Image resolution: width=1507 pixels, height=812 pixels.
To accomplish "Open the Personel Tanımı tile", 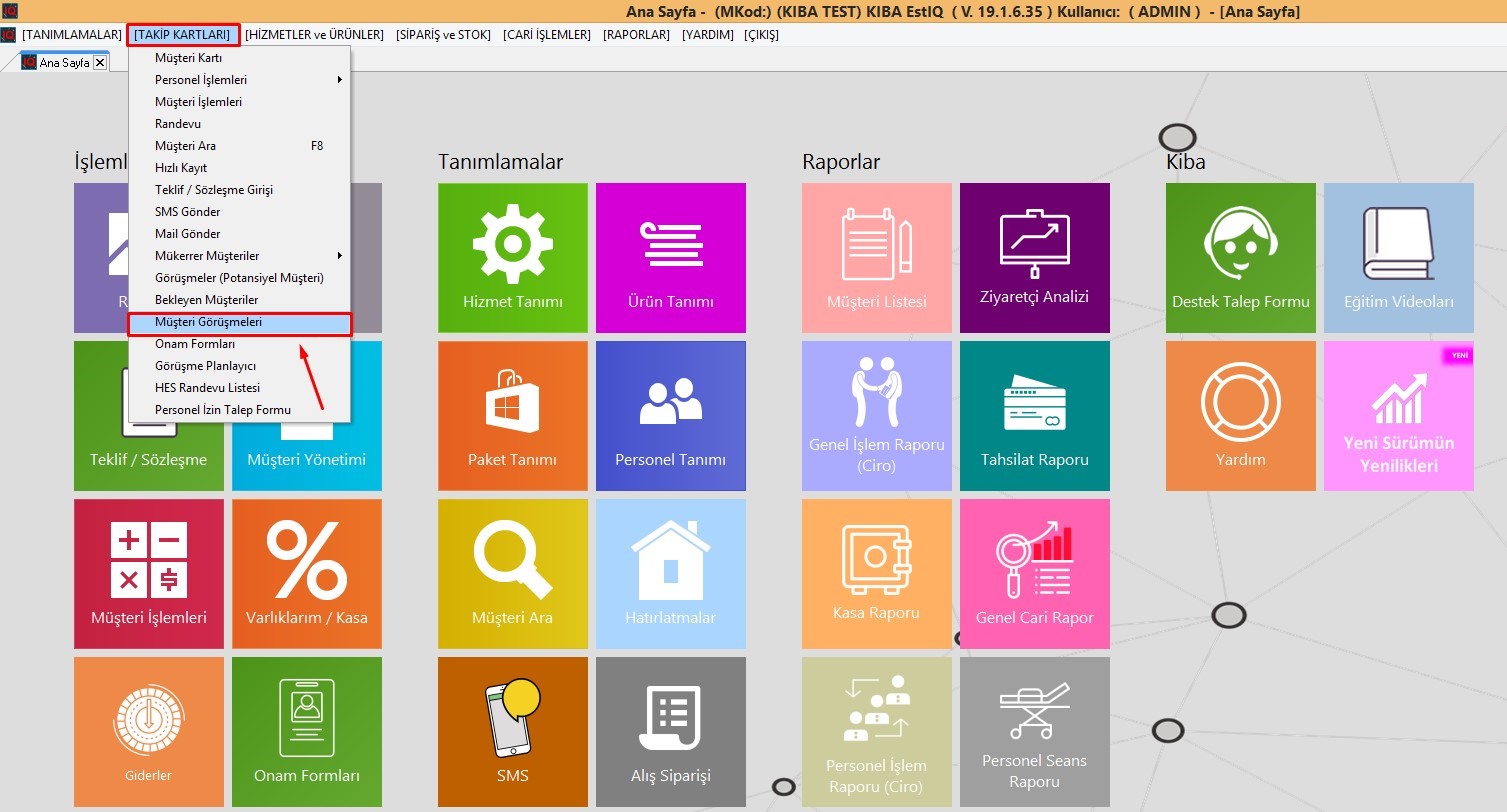I will pos(670,415).
